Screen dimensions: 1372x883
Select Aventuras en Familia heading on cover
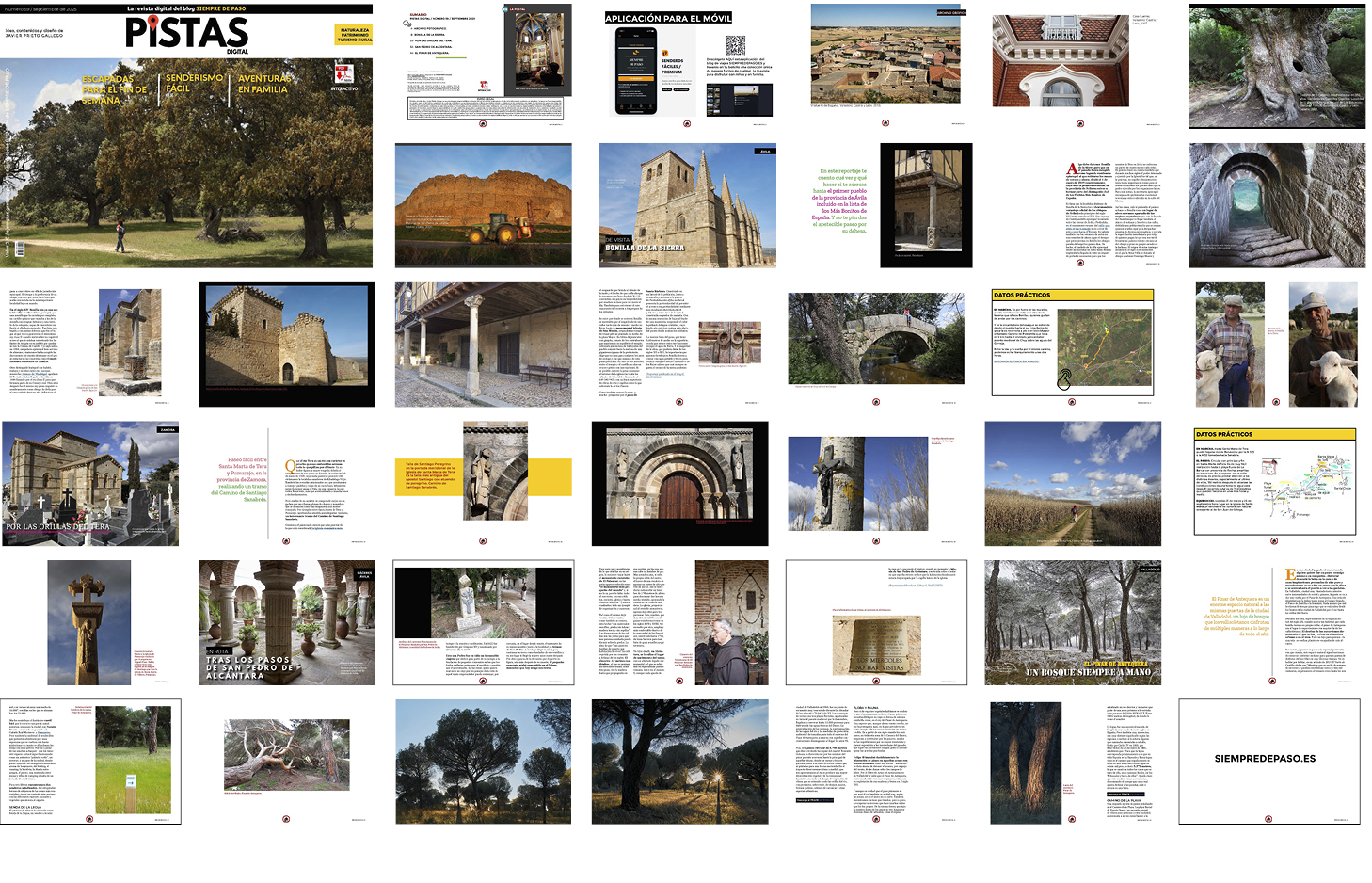pos(263,84)
